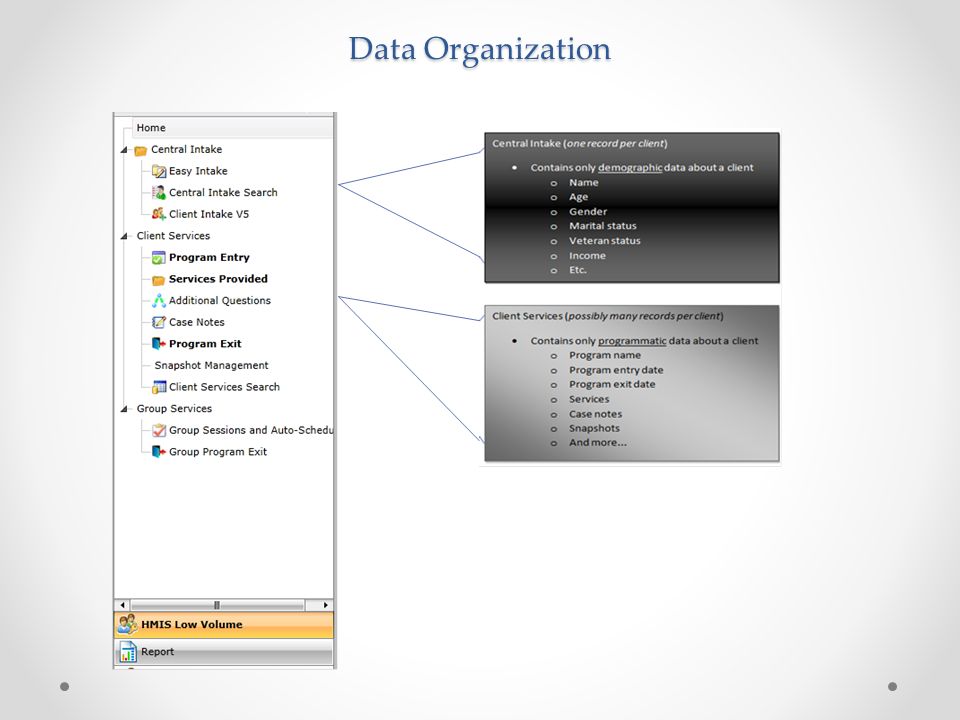
Task: Open Case Notes item
Action: tap(197, 322)
